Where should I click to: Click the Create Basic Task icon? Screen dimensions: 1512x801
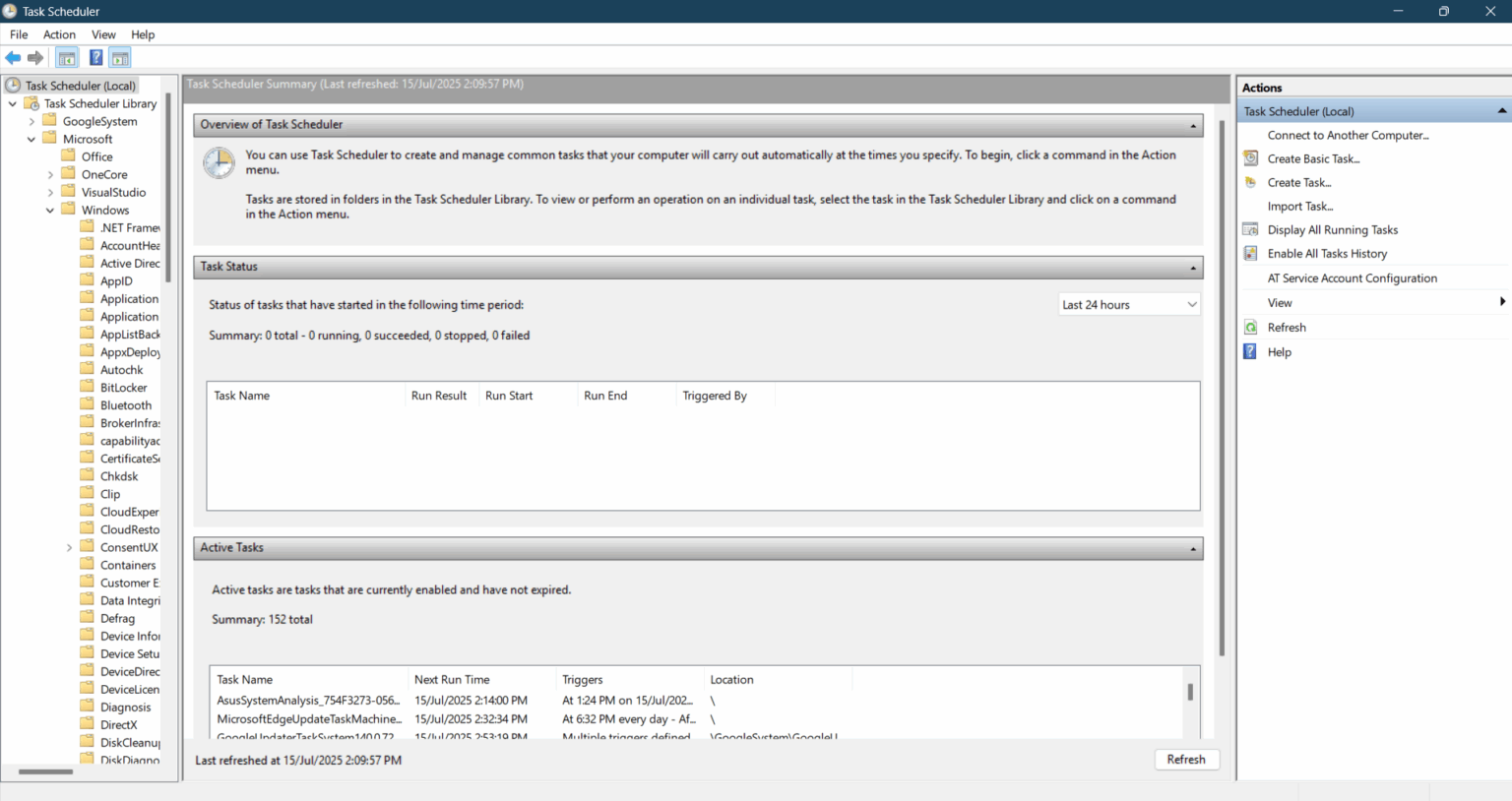click(x=1251, y=158)
